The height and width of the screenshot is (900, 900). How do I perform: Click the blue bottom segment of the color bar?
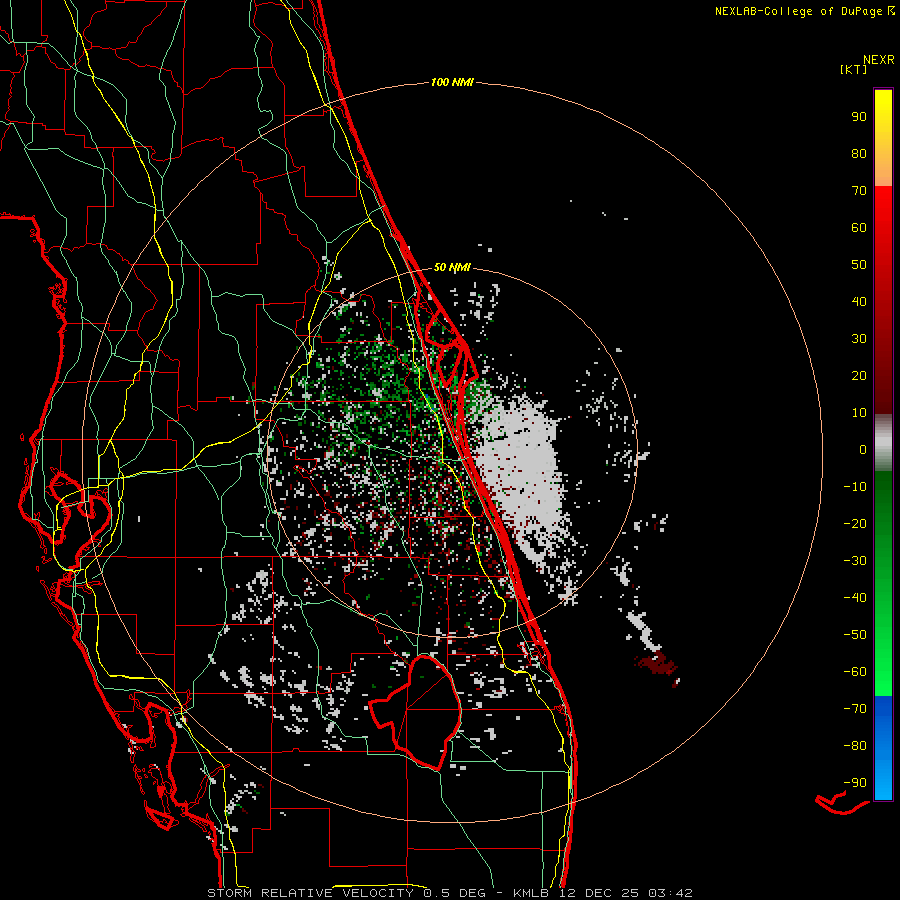[883, 748]
